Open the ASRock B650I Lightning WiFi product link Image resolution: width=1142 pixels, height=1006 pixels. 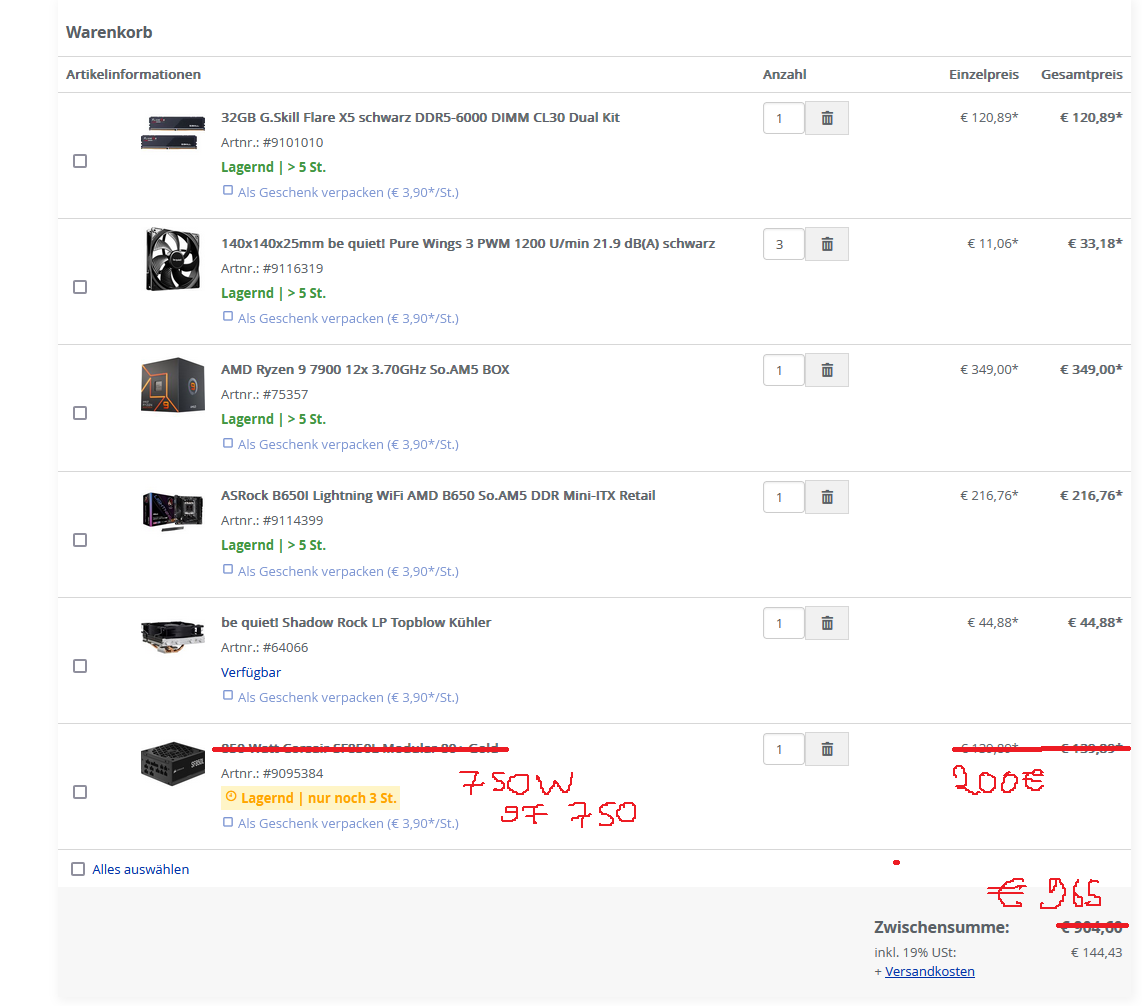point(437,495)
